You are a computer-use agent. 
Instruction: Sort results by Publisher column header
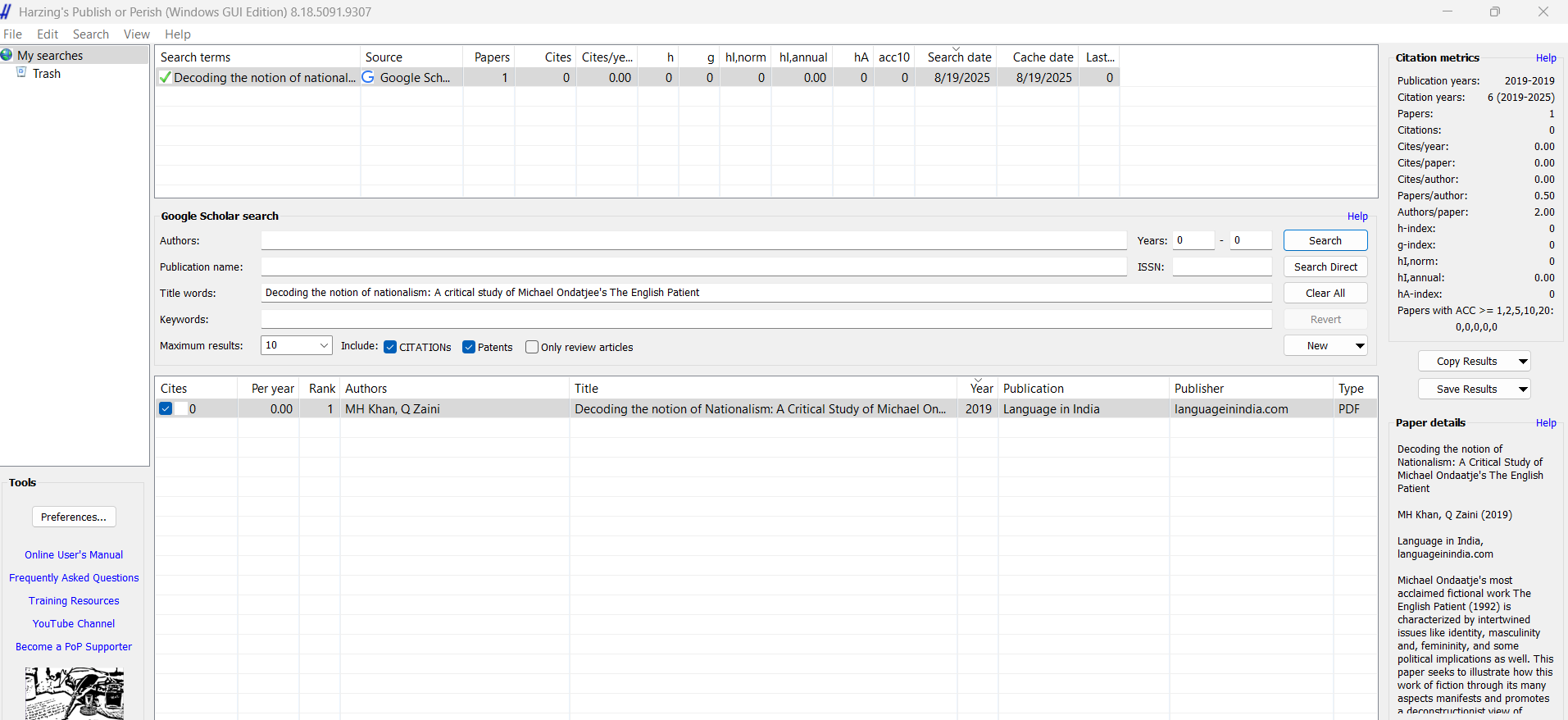1251,389
